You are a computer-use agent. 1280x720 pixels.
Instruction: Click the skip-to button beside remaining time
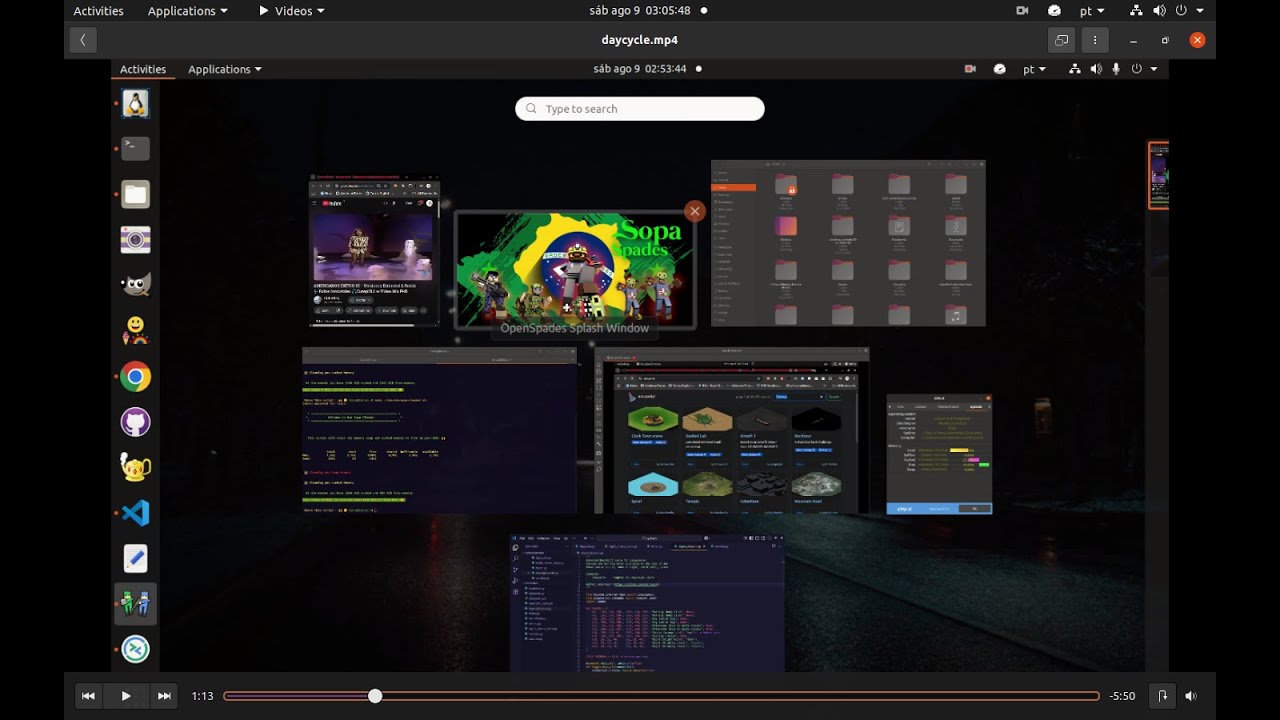click(x=1162, y=696)
